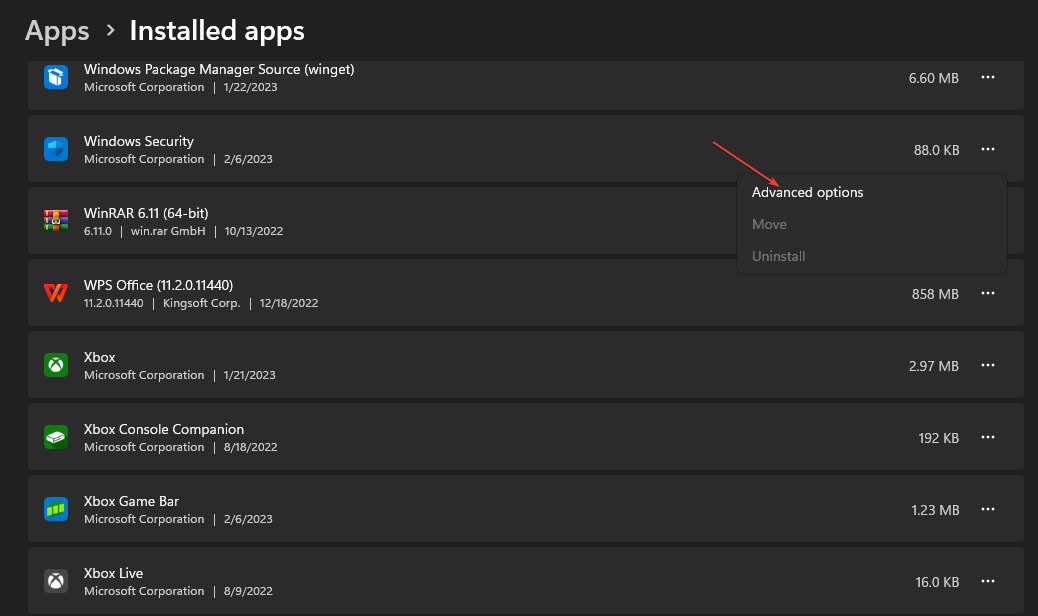Screen dimensions: 1038x616
Task: Click the 1/22/2023 install date
Action: coord(250,87)
